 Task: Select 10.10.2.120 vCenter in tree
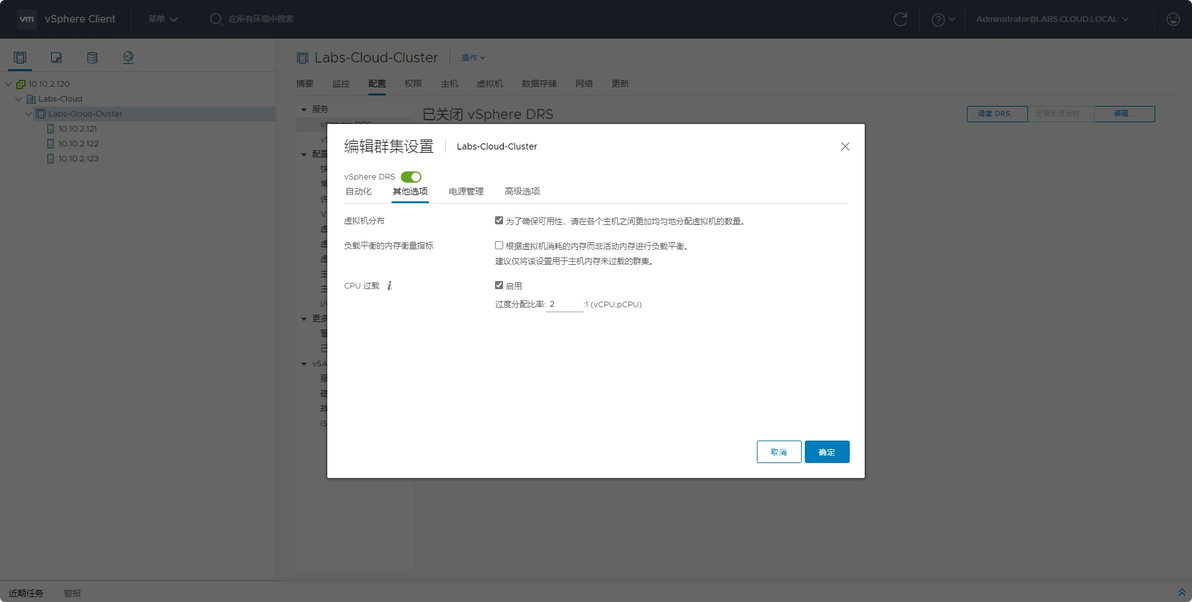tap(49, 84)
